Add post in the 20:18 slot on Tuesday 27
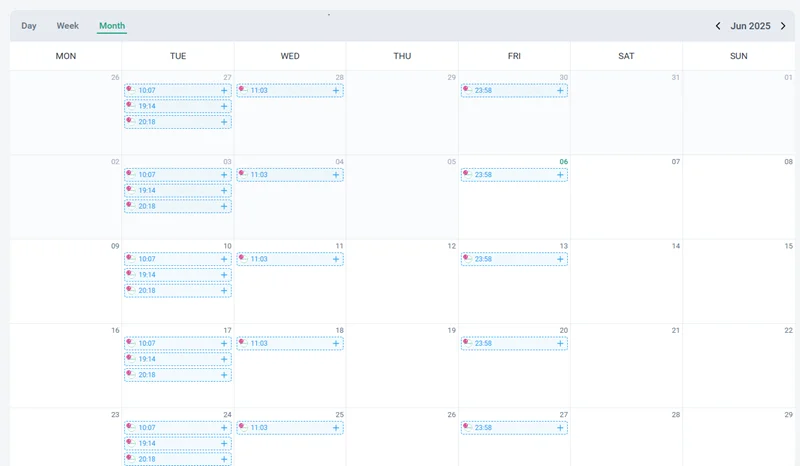Image resolution: width=800 pixels, height=466 pixels. (x=224, y=122)
